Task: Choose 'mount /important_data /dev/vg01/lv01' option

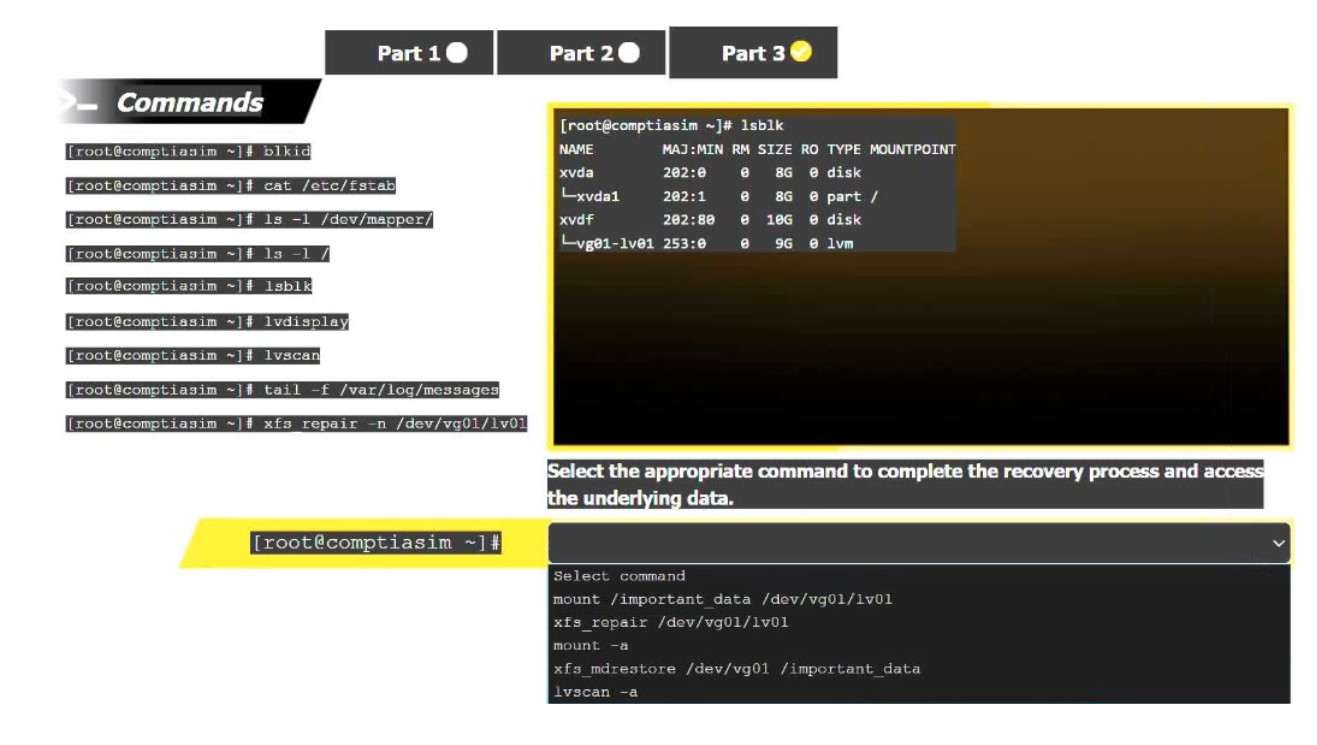Action: click(722, 599)
